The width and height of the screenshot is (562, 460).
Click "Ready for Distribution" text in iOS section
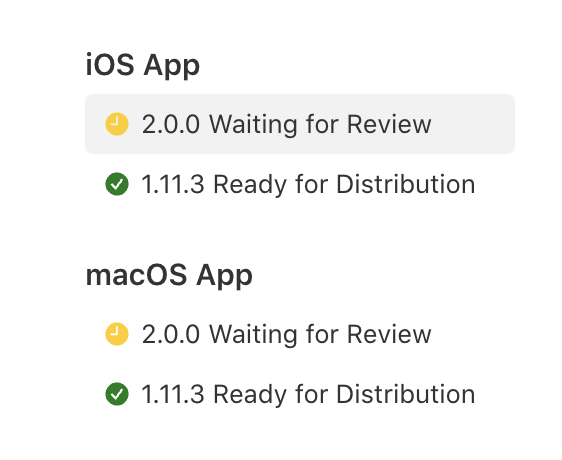click(344, 184)
